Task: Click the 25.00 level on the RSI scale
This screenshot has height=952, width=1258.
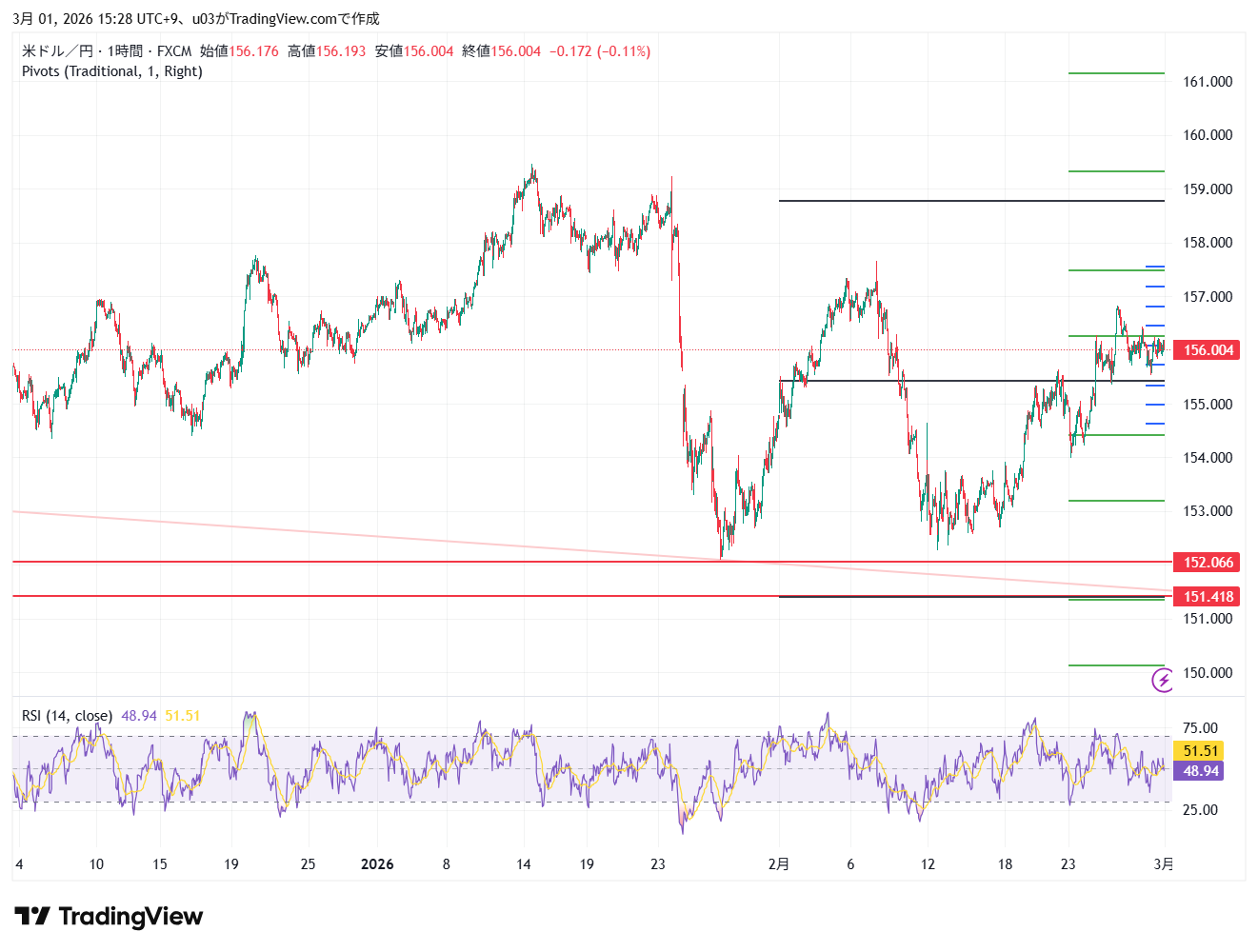Action: coord(1200,810)
